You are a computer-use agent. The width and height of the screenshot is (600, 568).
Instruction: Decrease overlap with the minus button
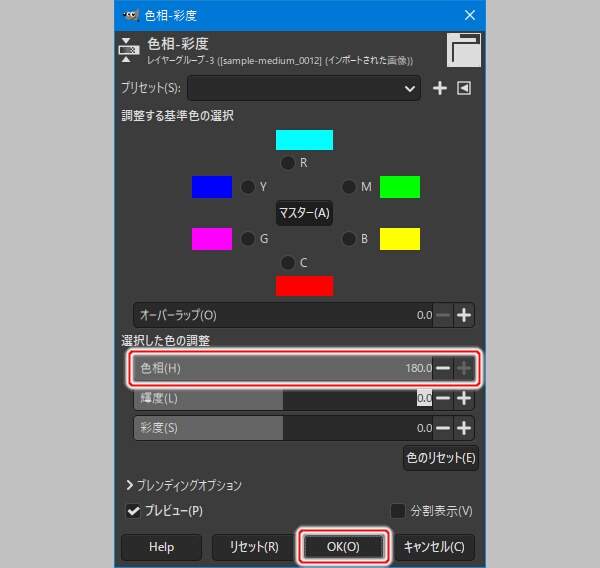(443, 315)
